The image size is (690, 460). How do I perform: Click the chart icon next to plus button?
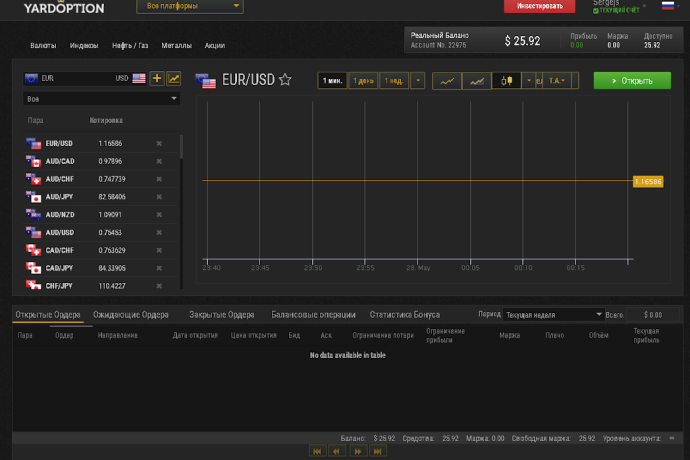[x=174, y=78]
